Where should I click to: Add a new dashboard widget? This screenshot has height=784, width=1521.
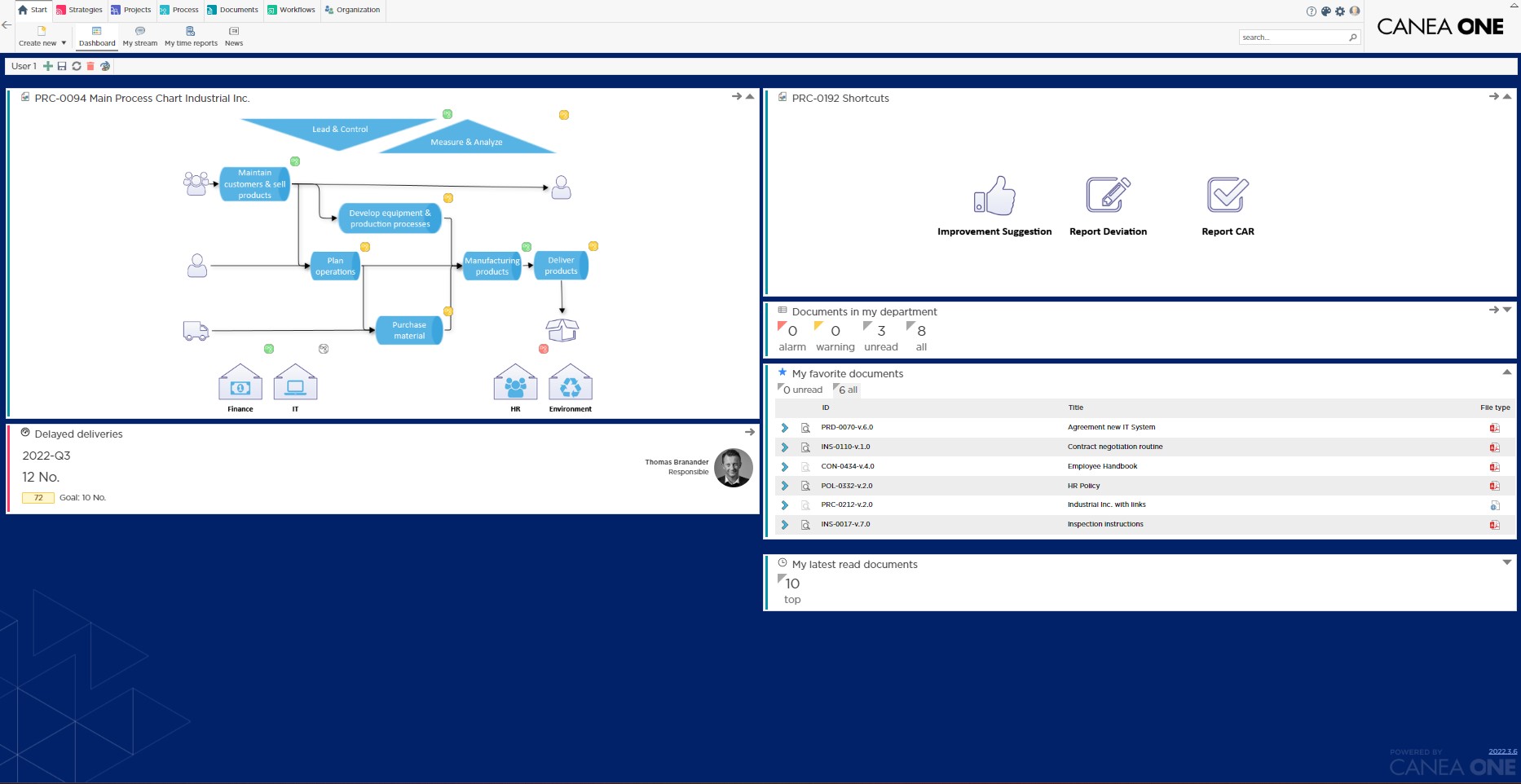[x=48, y=66]
